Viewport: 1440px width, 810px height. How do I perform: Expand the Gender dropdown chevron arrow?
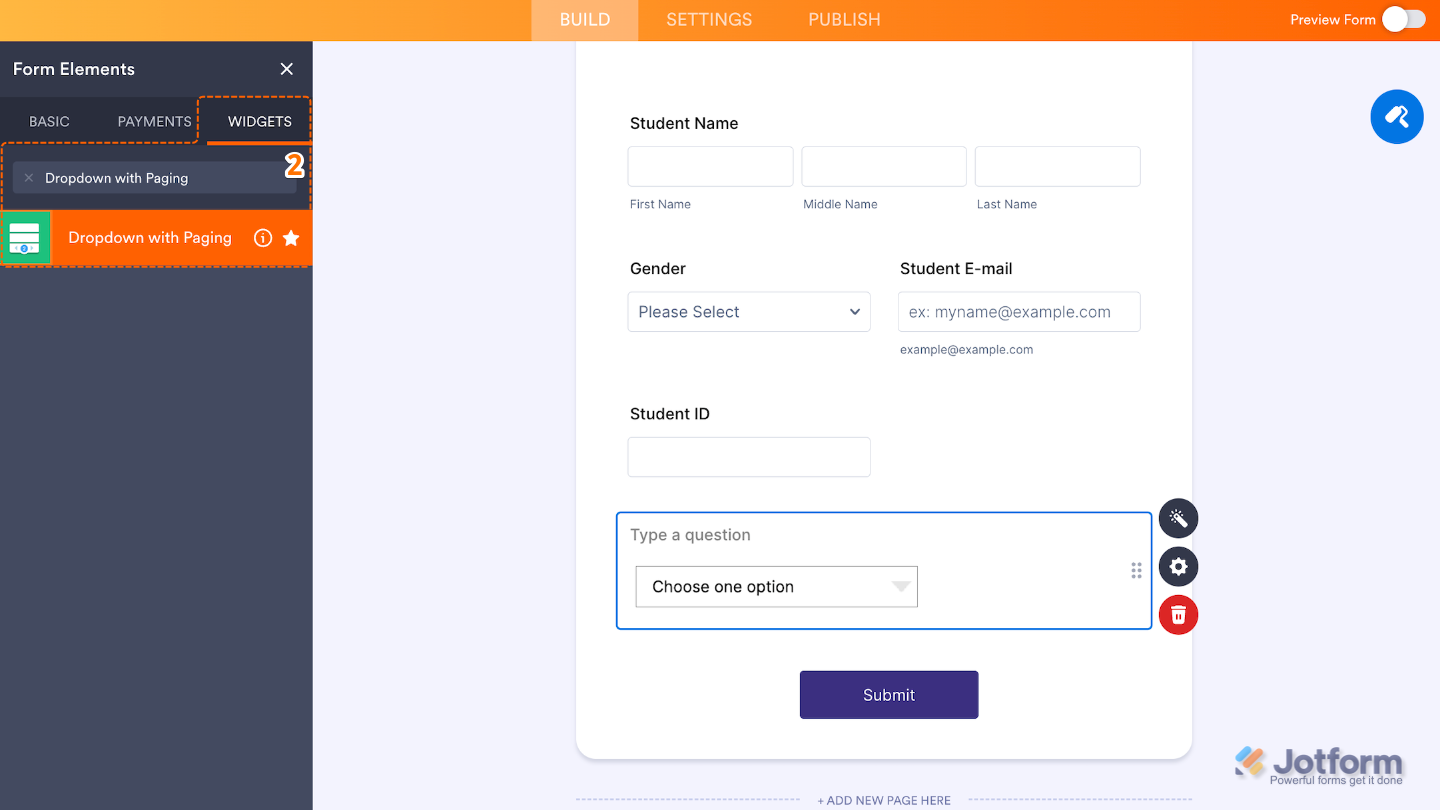coord(855,311)
